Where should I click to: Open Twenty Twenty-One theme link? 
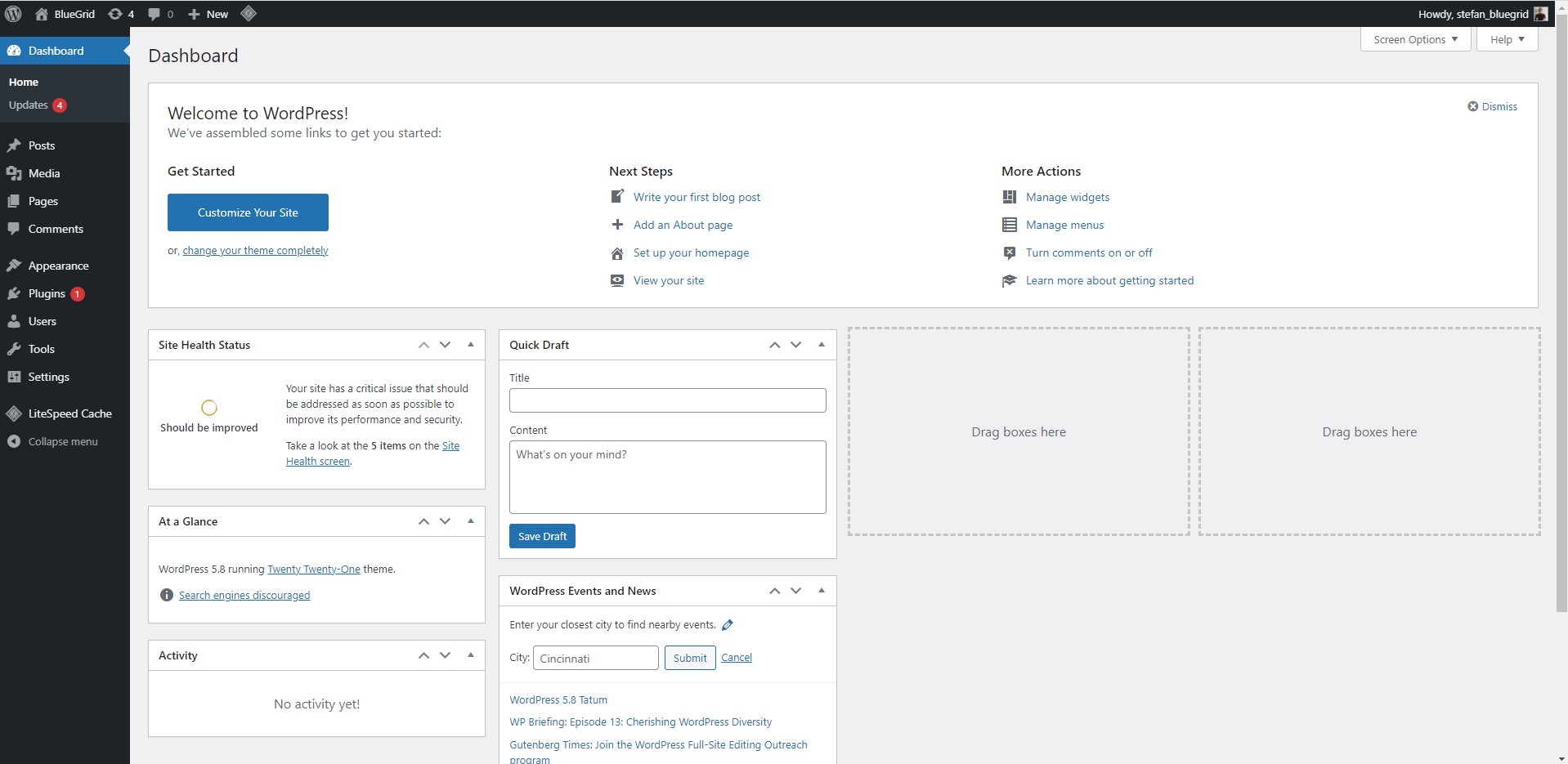point(314,570)
